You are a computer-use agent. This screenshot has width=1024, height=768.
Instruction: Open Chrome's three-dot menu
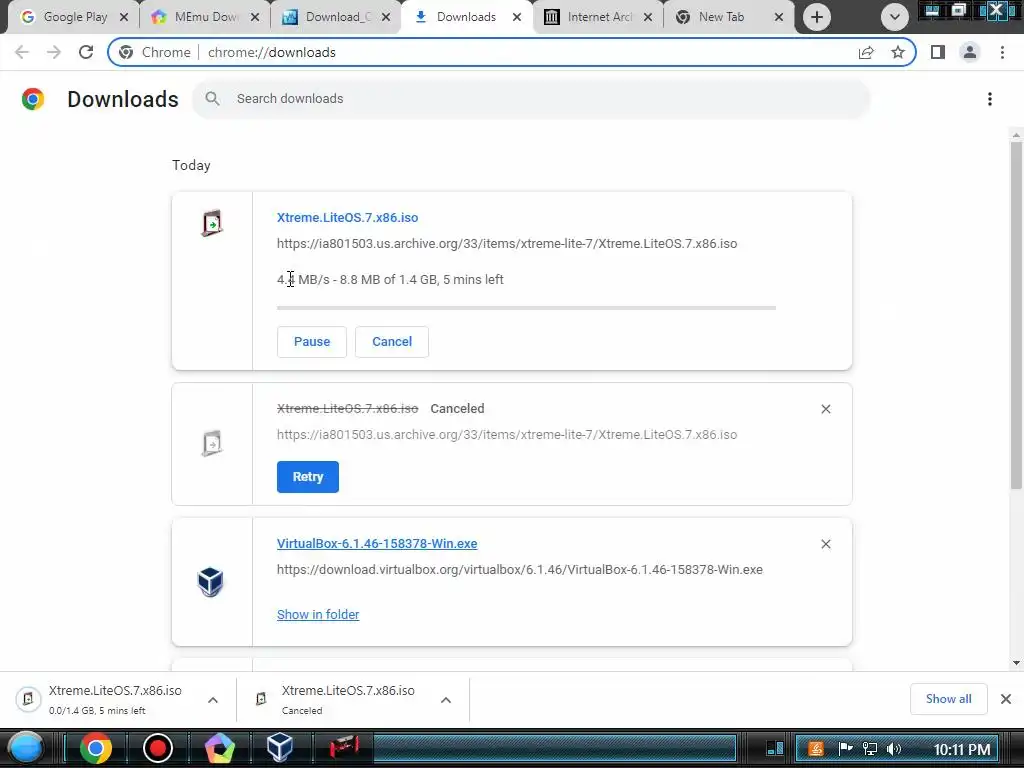[1002, 52]
